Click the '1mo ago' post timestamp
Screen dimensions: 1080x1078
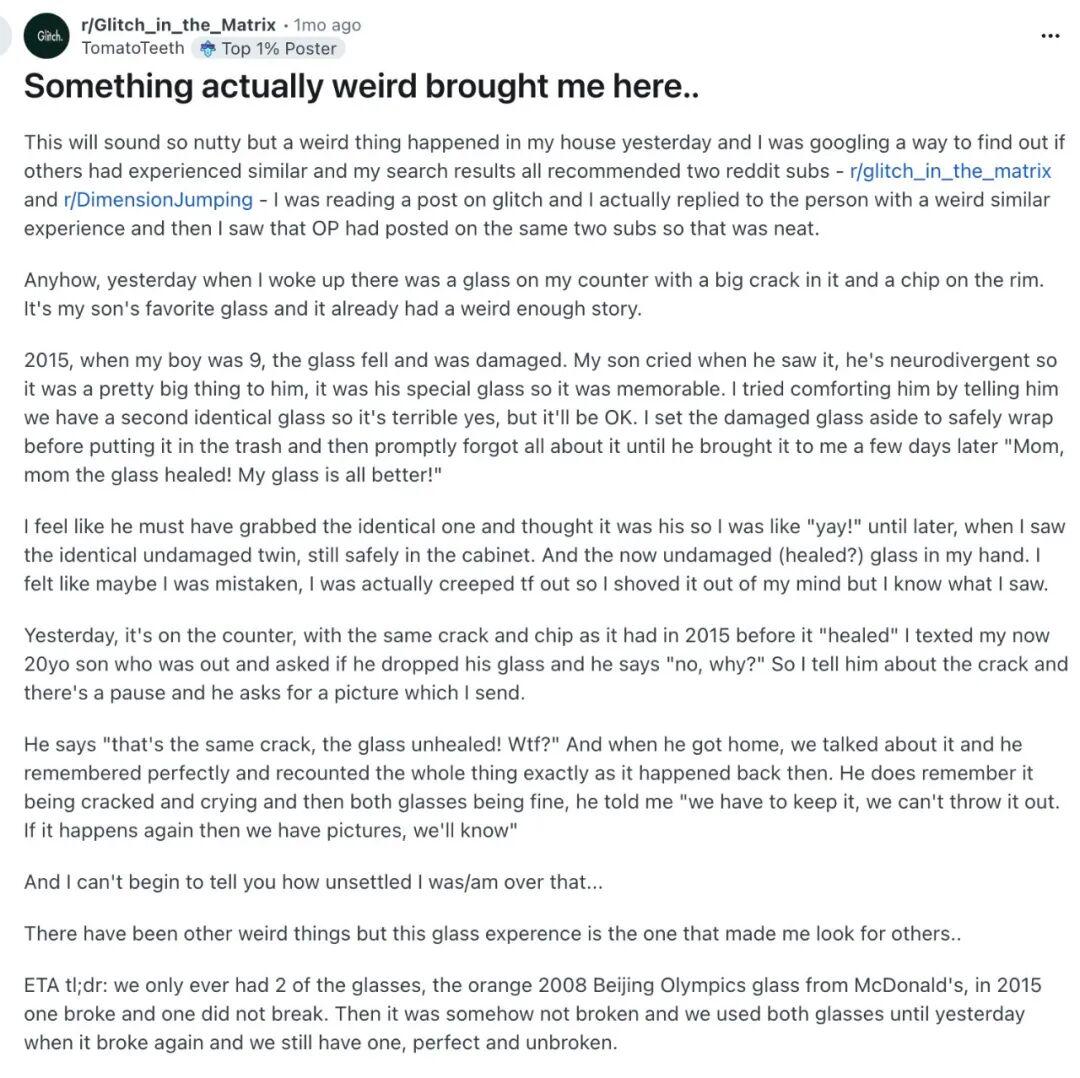point(327,25)
